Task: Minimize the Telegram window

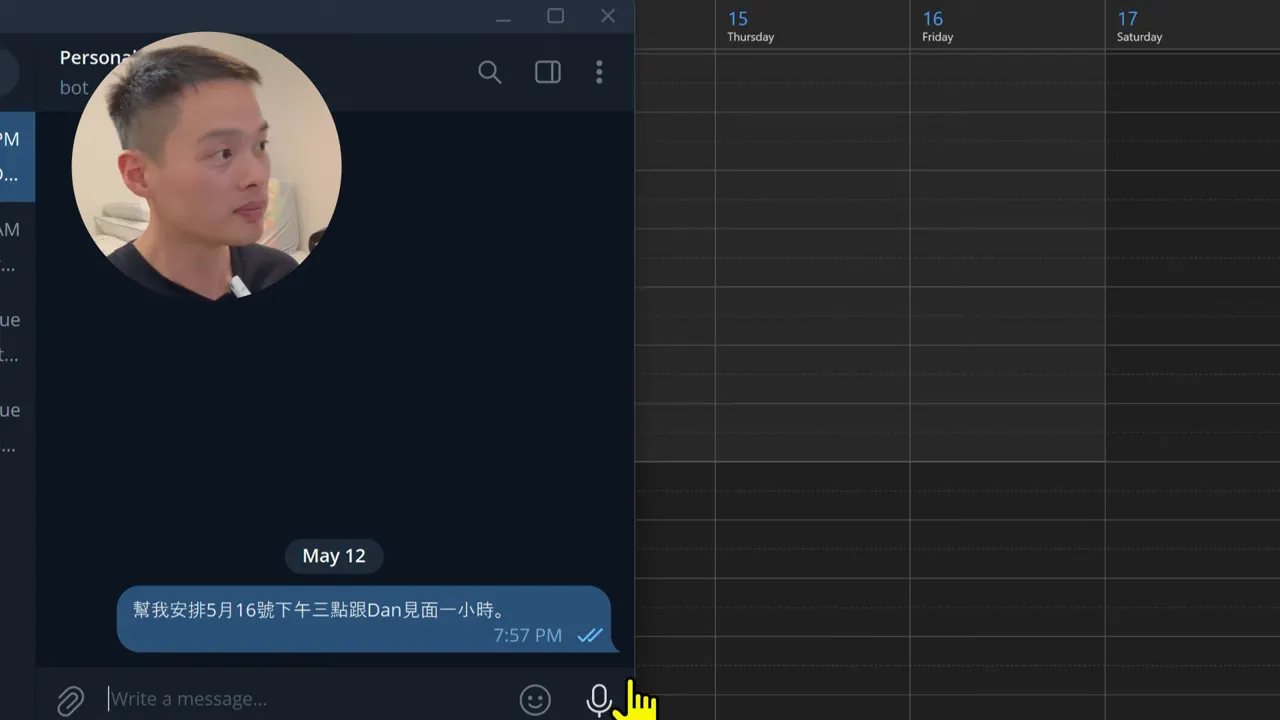Action: pyautogui.click(x=503, y=17)
